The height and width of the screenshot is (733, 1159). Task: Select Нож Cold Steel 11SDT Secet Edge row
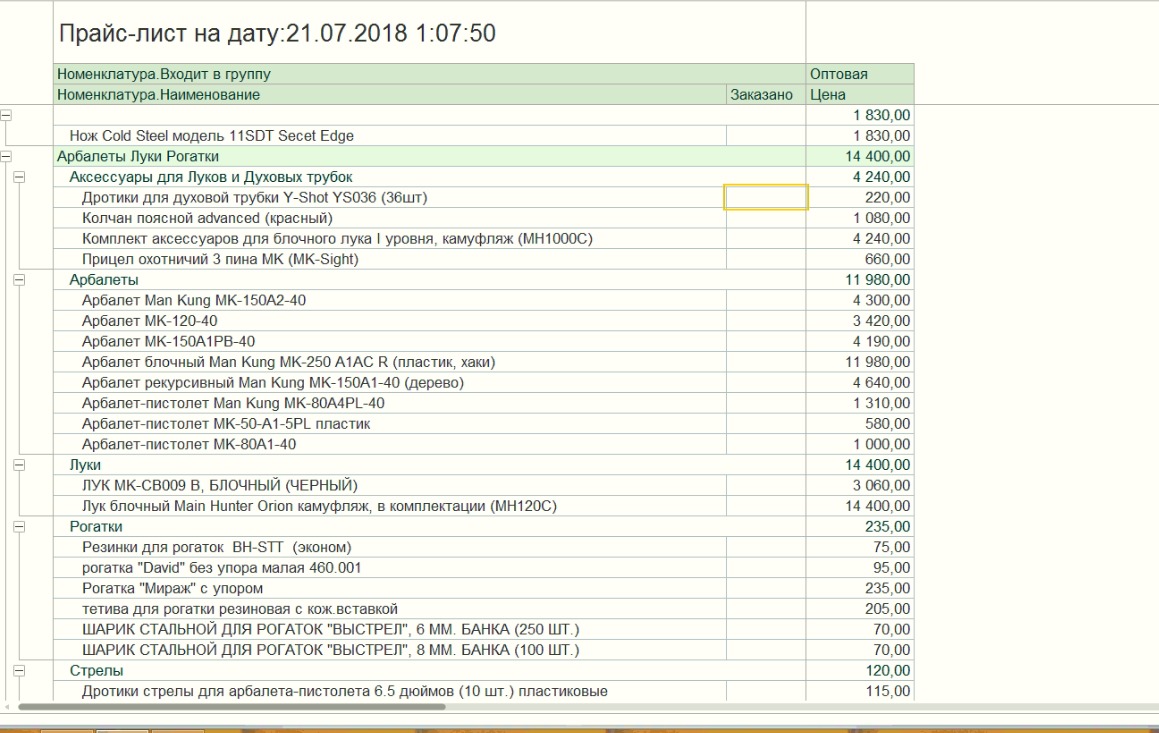pos(211,136)
